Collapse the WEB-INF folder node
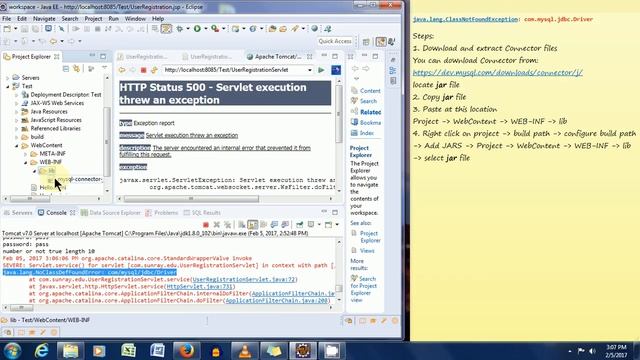This screenshot has height=360, width=640. [x=26, y=162]
